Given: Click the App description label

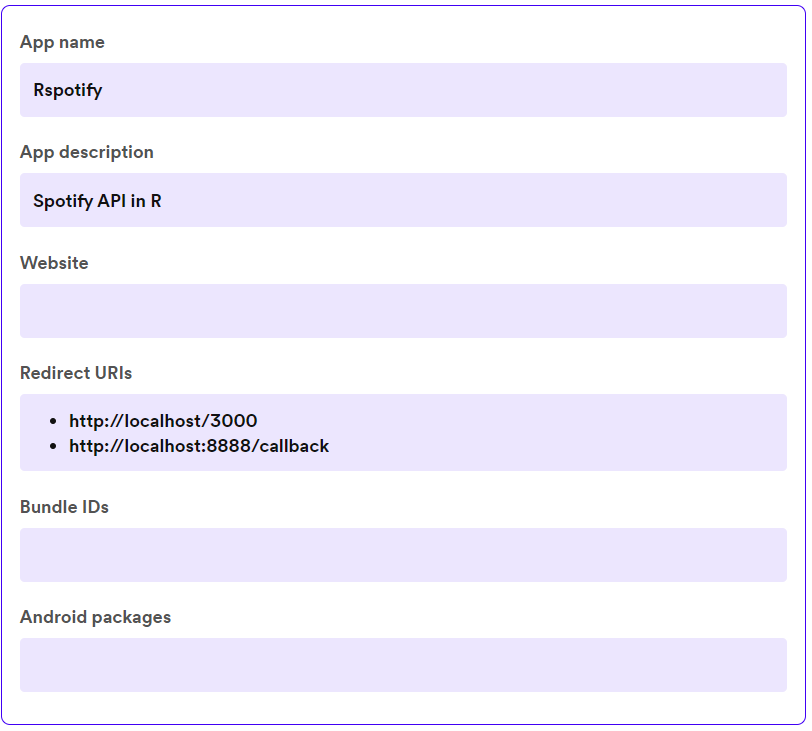Looking at the screenshot, I should tap(87, 152).
